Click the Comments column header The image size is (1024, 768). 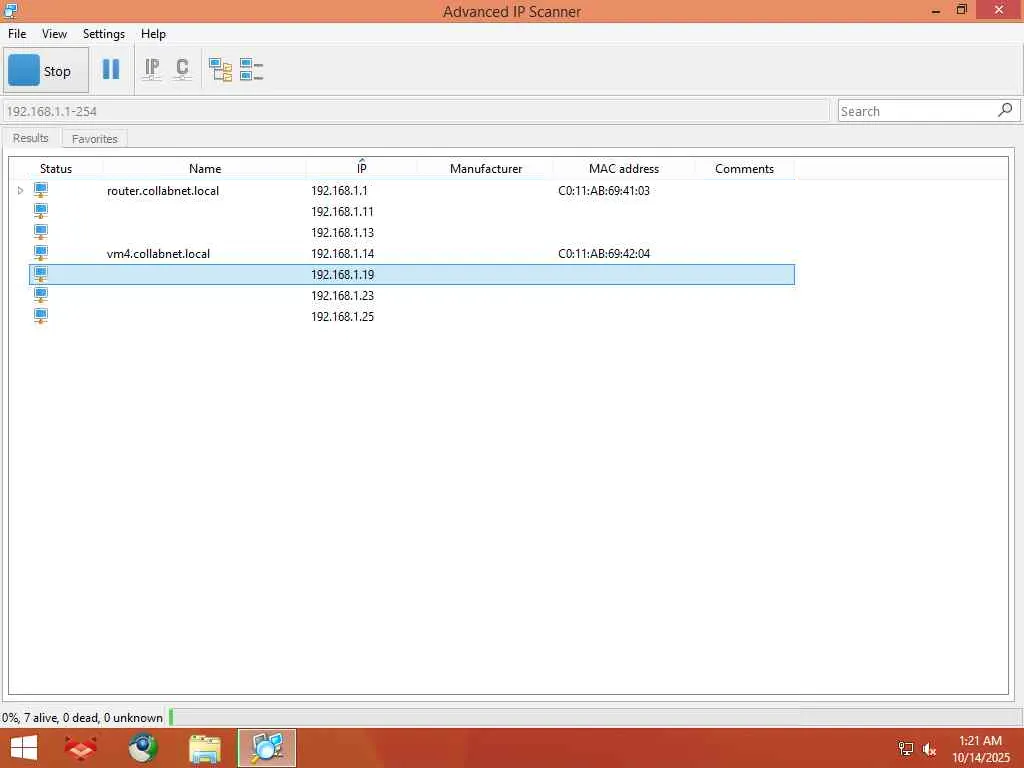coord(744,168)
